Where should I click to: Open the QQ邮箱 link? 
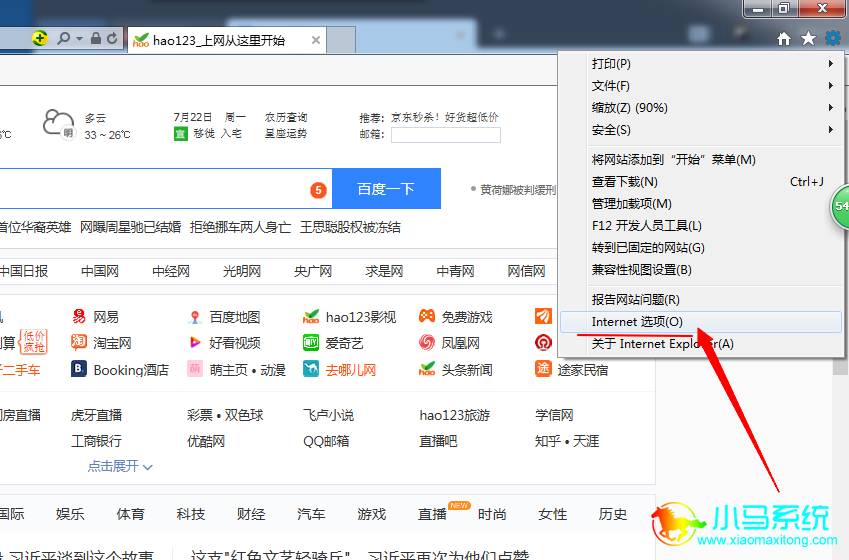click(x=326, y=441)
